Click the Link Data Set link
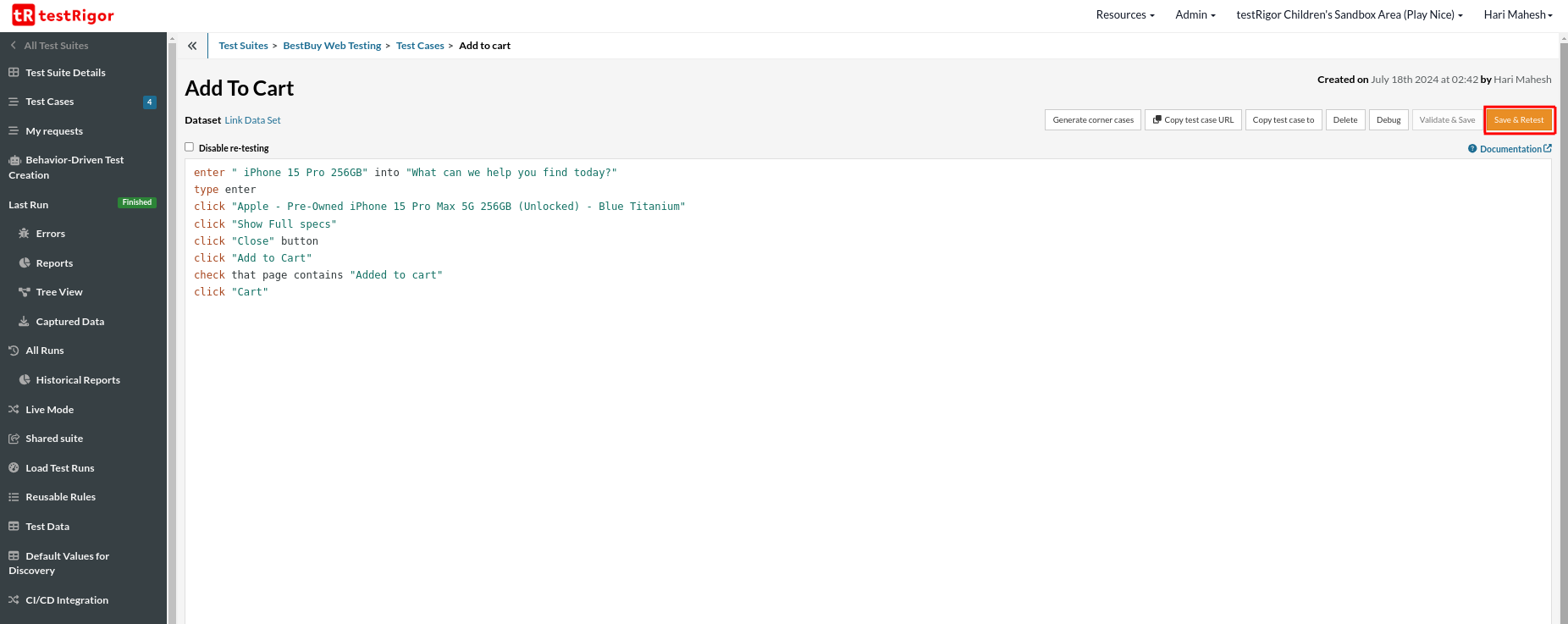1568x624 pixels. coord(252,120)
